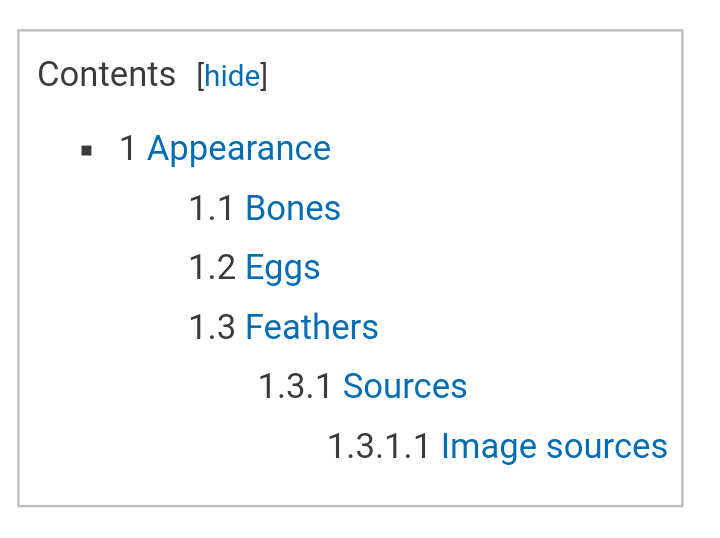This screenshot has width=720, height=538.
Task: Open the Appearance section link
Action: (239, 149)
